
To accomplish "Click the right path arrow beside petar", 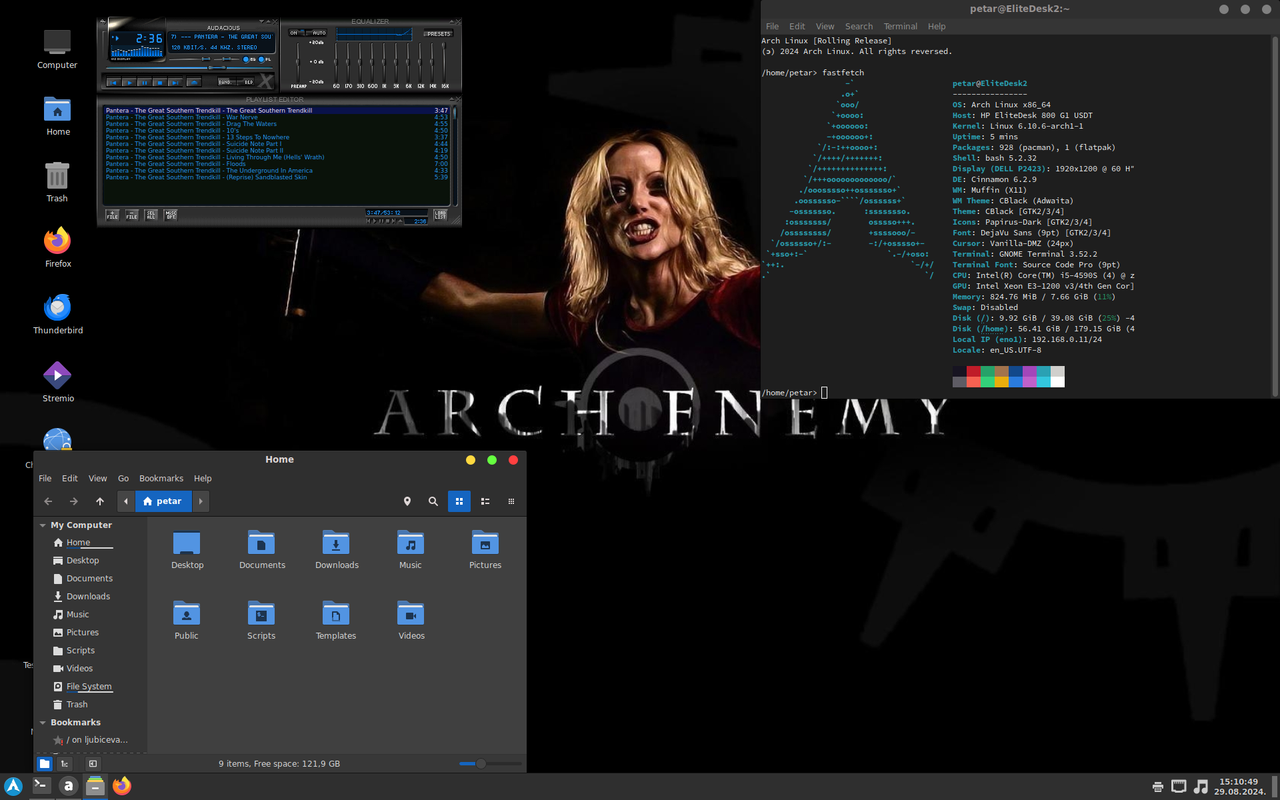I will tap(200, 501).
